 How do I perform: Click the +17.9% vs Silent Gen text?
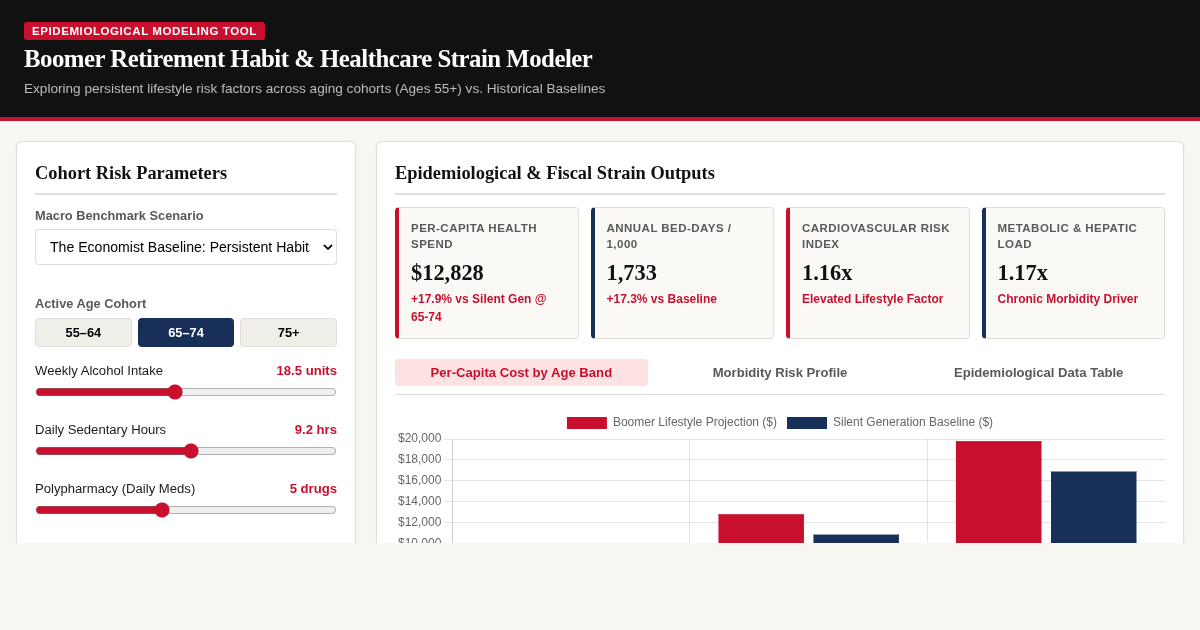click(x=479, y=308)
